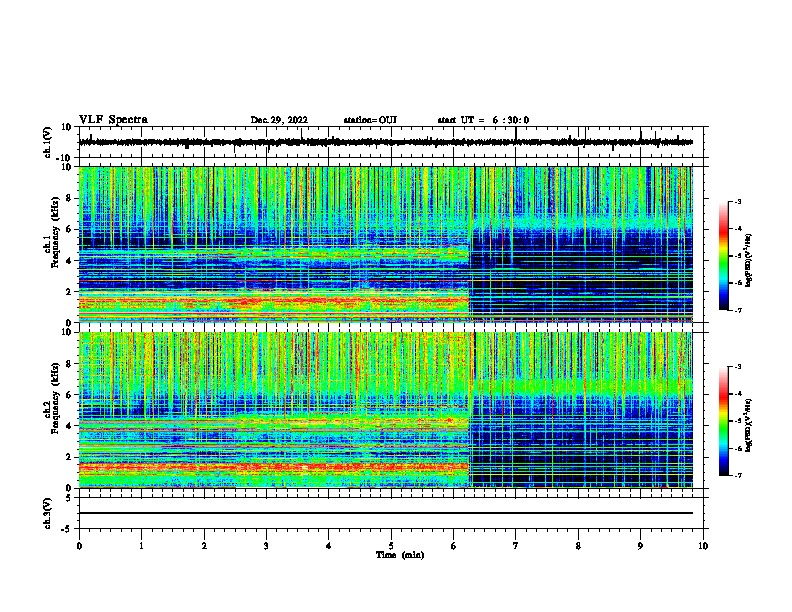The width and height of the screenshot is (792, 612).
Task: Click the 8 kHz tick on ch.1 spectrogram
Action: [70, 198]
